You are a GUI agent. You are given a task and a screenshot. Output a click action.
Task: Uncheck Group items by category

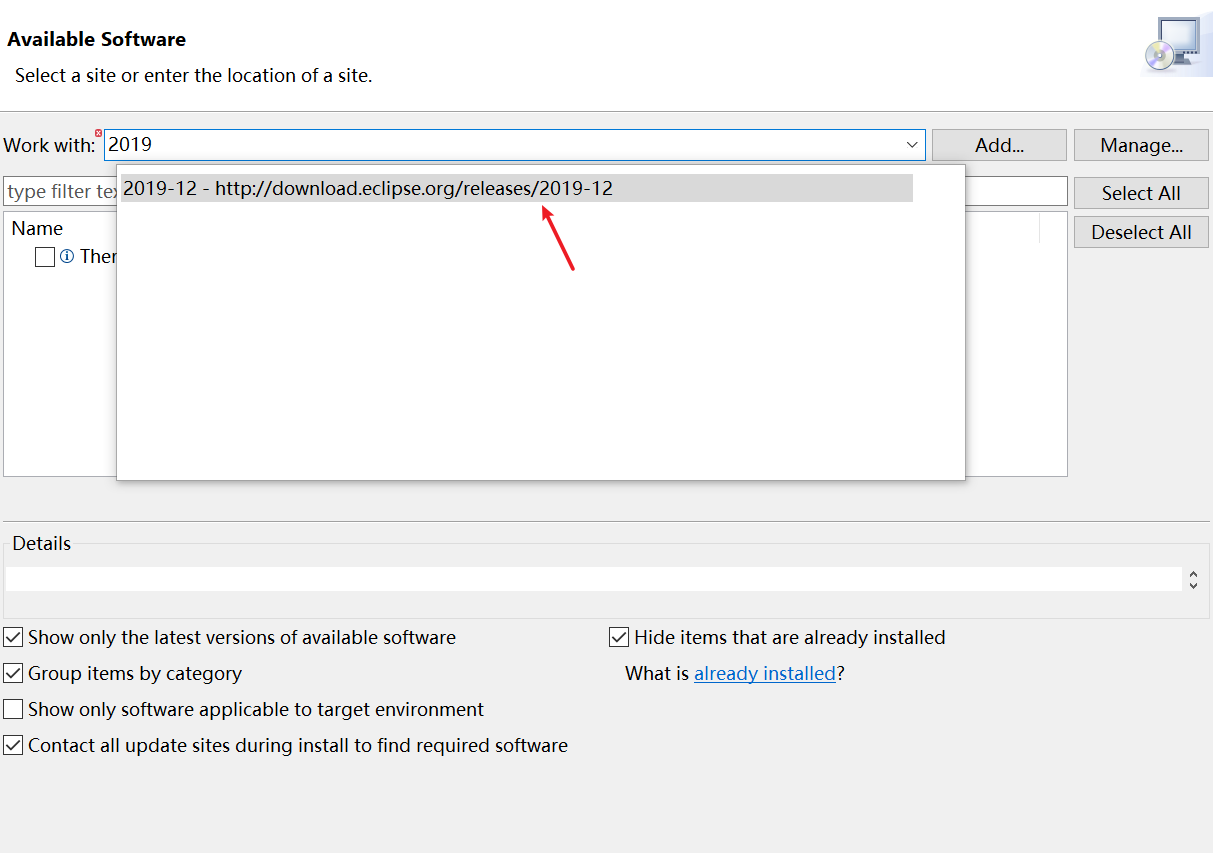(14, 673)
